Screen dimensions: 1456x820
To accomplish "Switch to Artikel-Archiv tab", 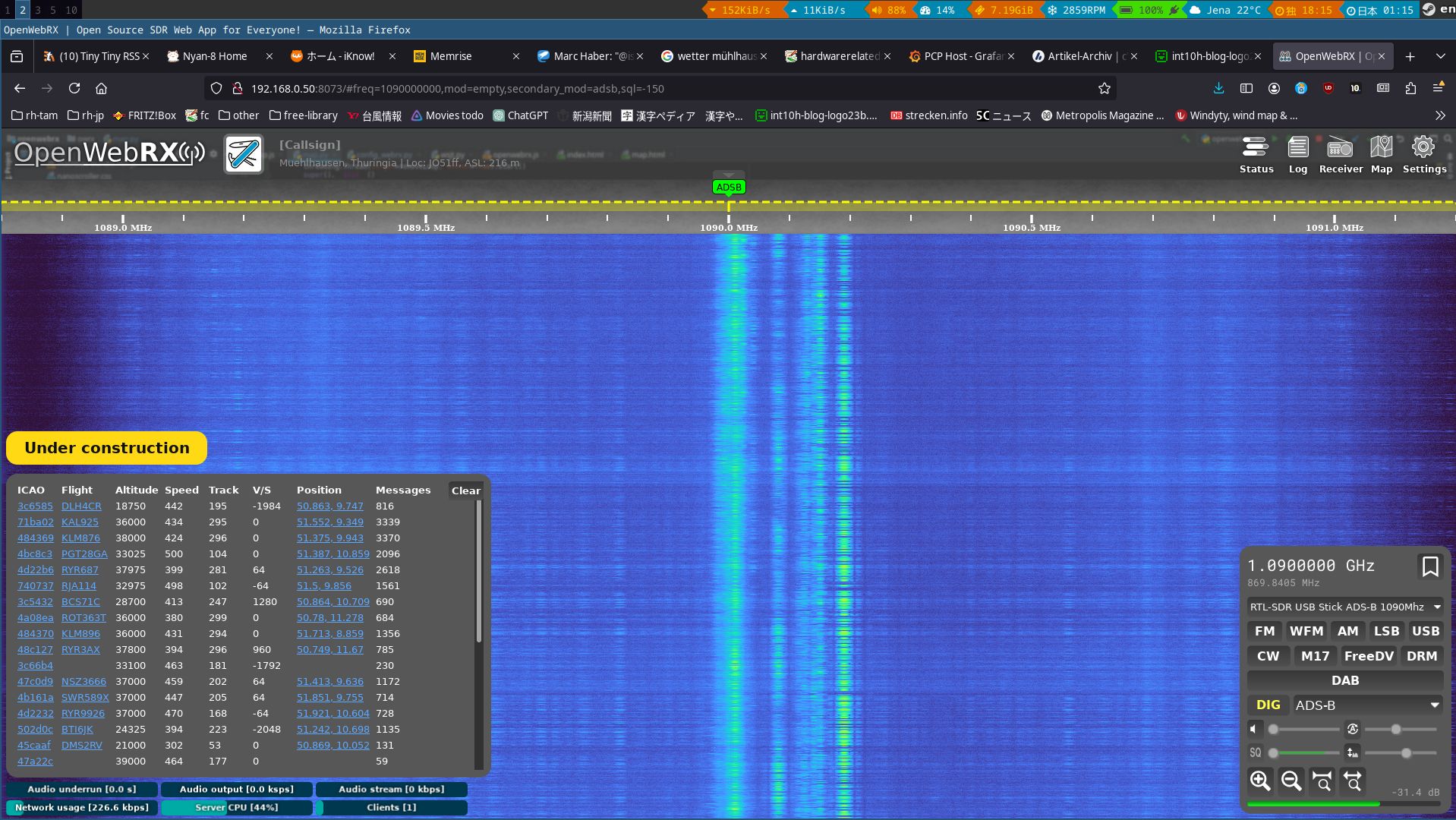I will 1086,56.
